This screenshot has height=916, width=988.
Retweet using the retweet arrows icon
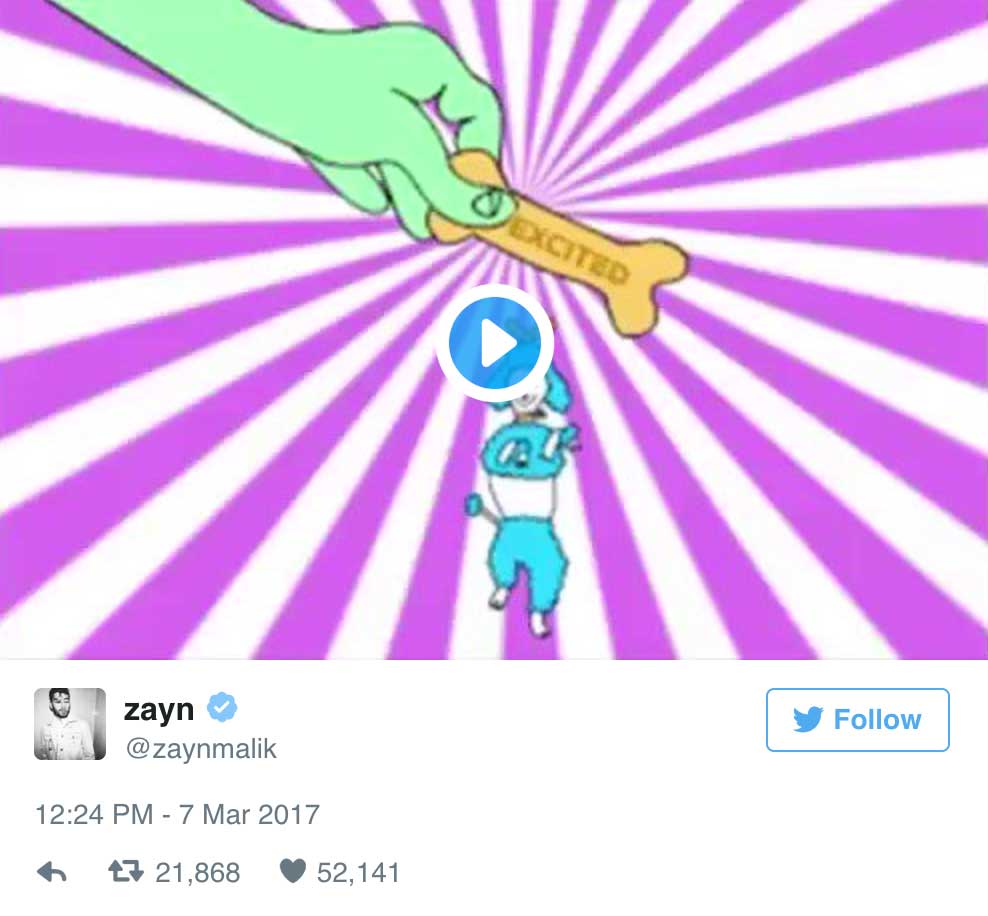tap(126, 872)
